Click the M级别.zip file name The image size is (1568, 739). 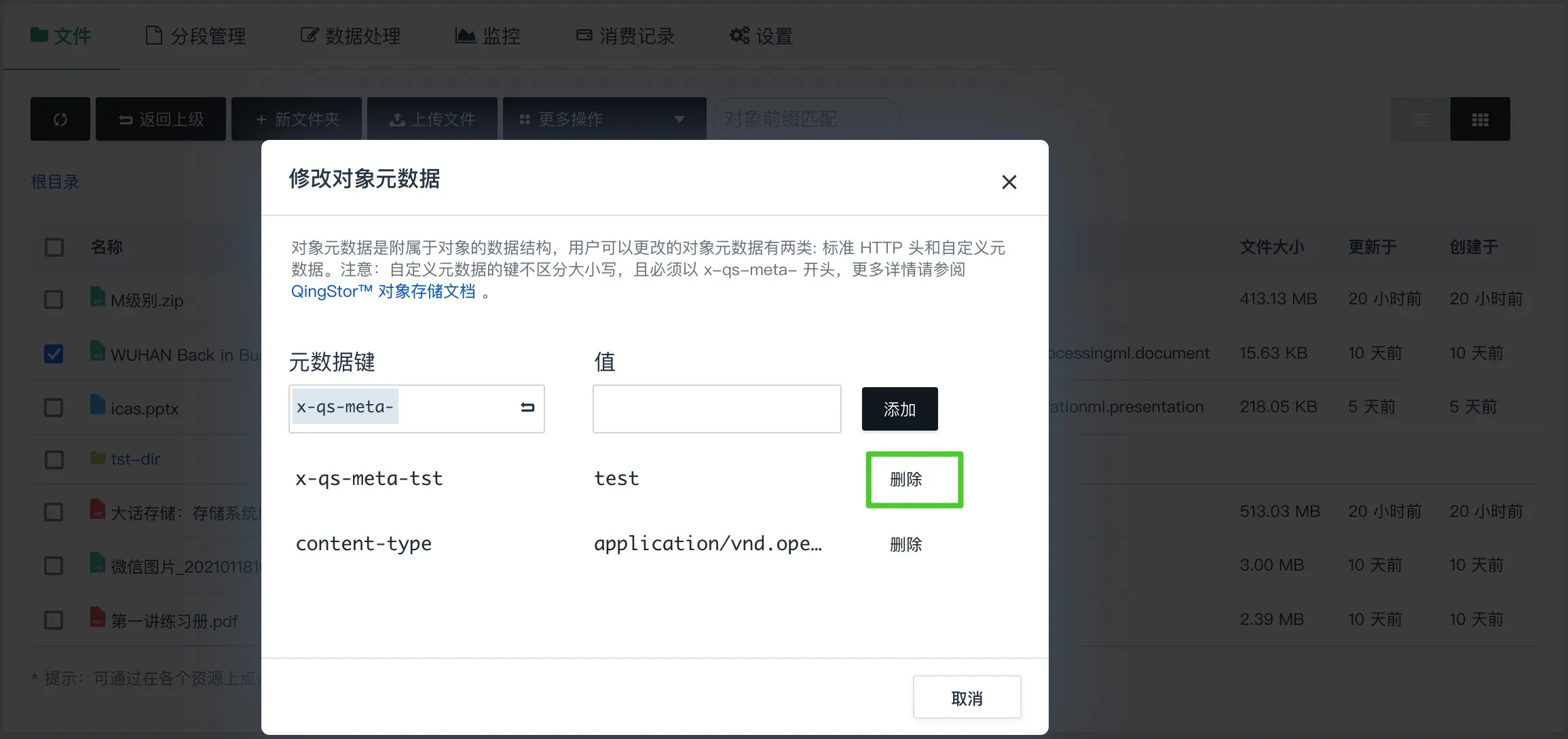click(147, 300)
